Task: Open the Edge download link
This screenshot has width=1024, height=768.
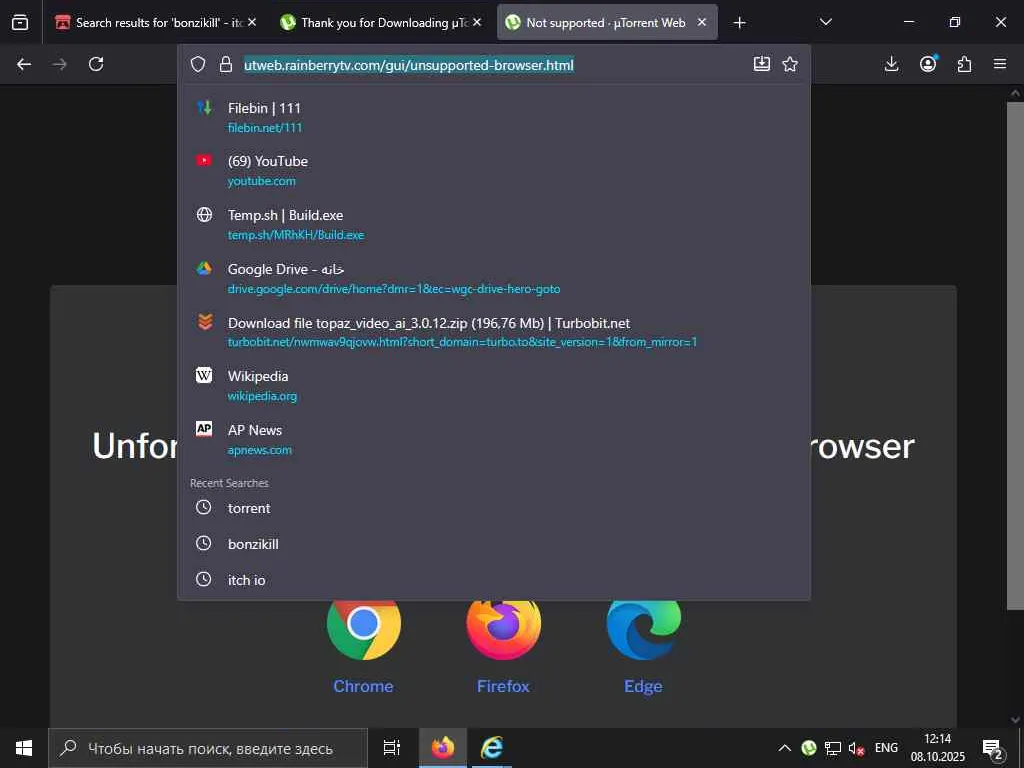Action: click(643, 686)
